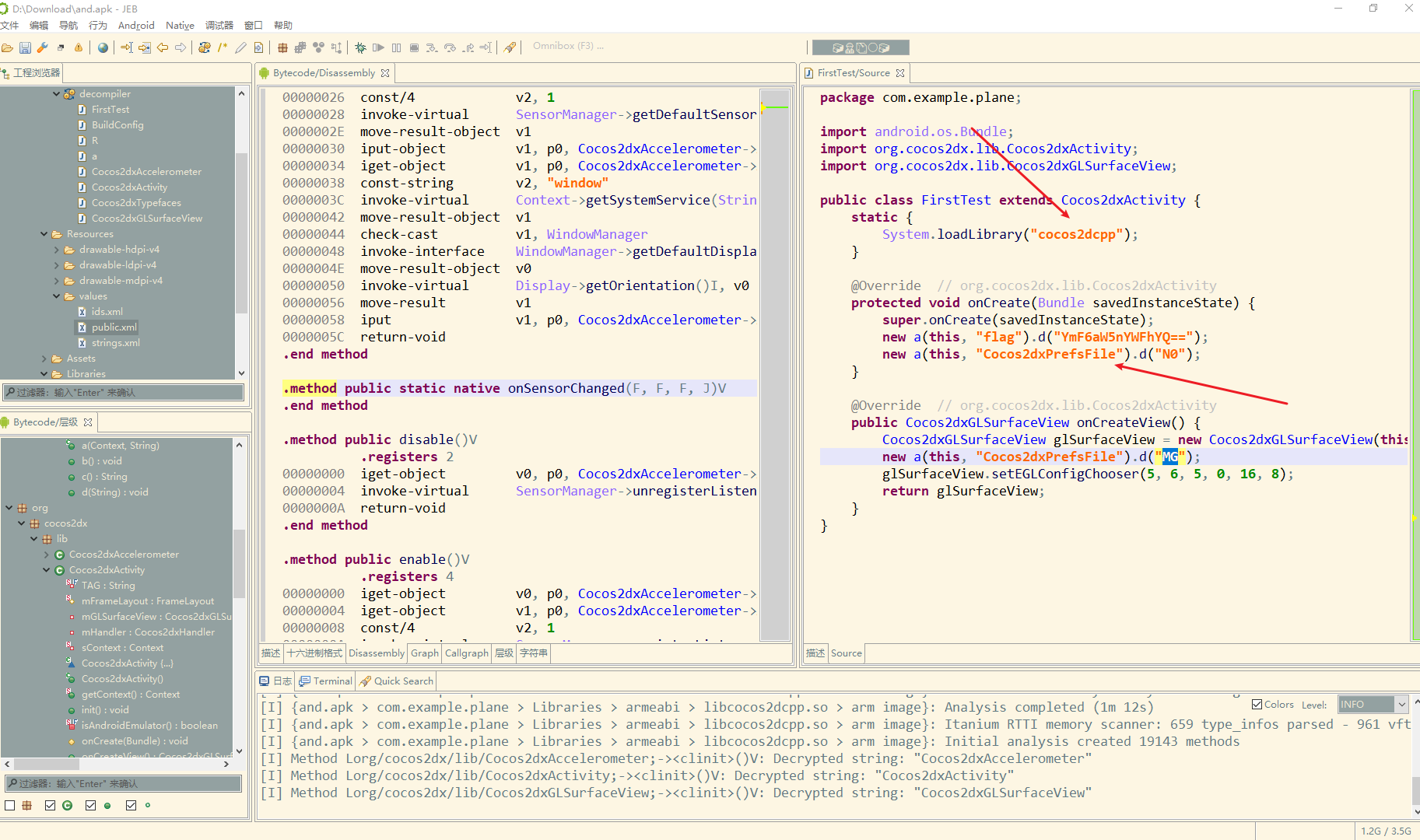The image size is (1420, 840).
Task: Click the hierarchy horizontal scrollbar thumb
Action: [x=47, y=765]
